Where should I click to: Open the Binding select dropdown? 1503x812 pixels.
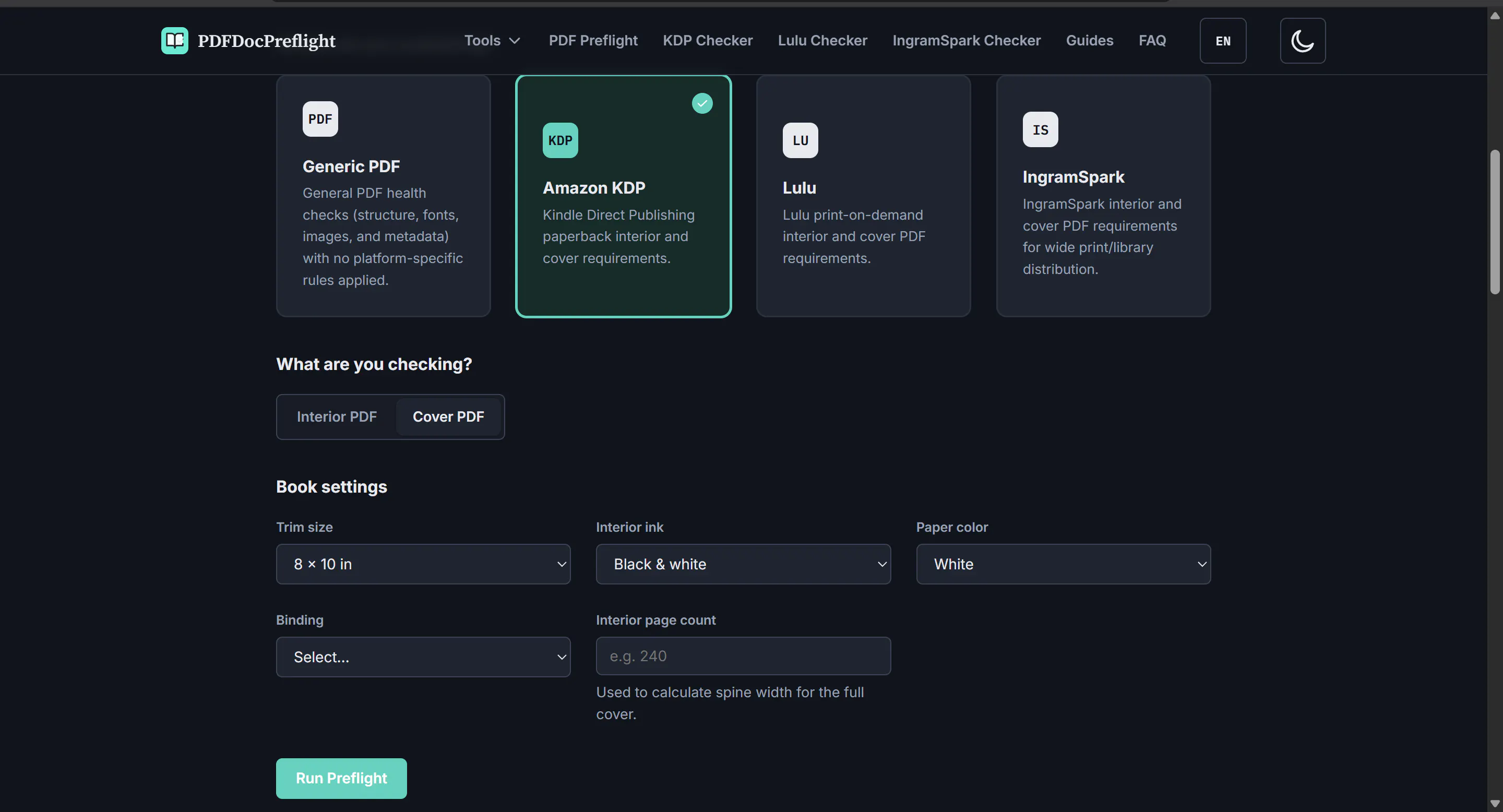(x=423, y=657)
